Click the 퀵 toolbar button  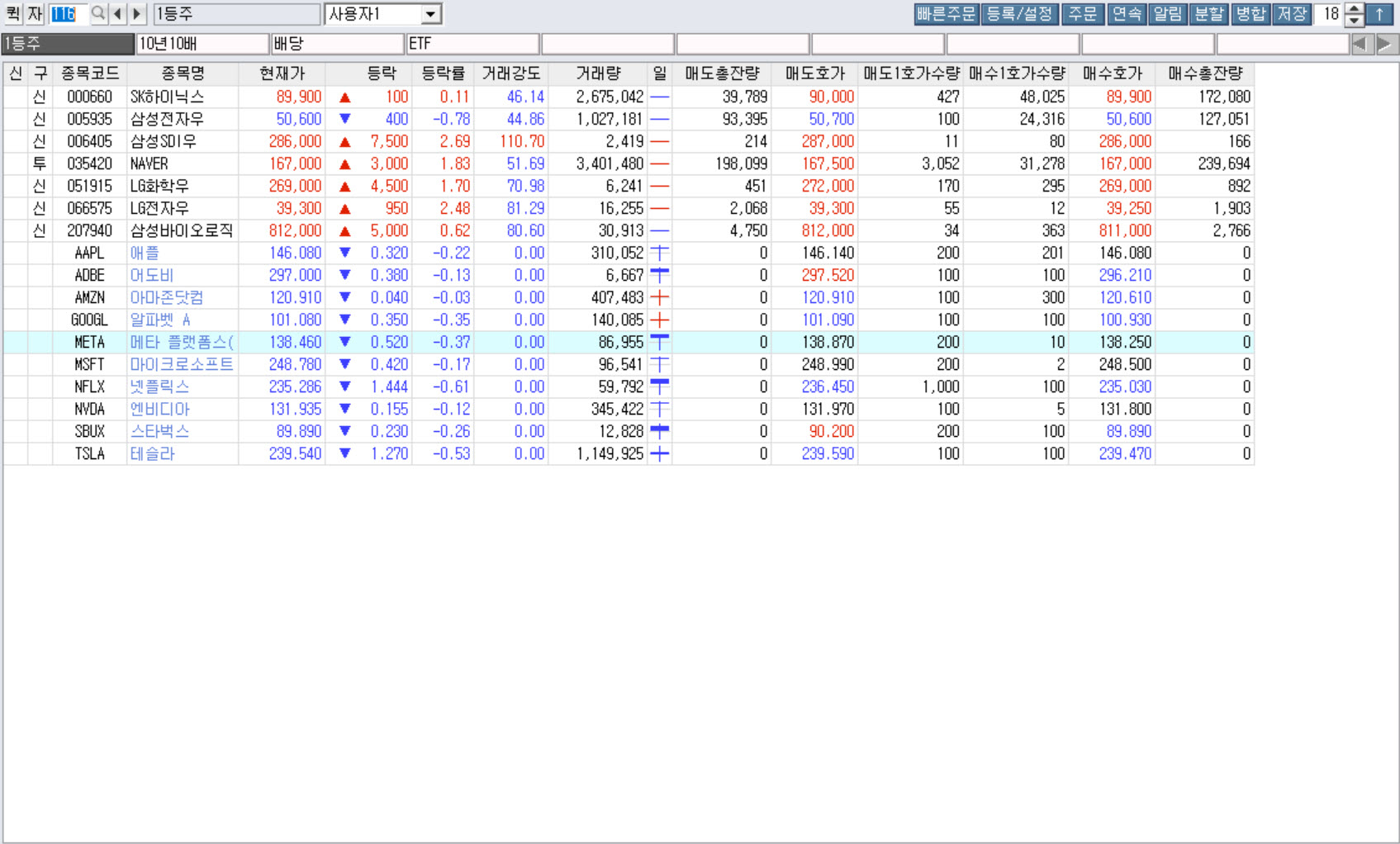tap(13, 14)
